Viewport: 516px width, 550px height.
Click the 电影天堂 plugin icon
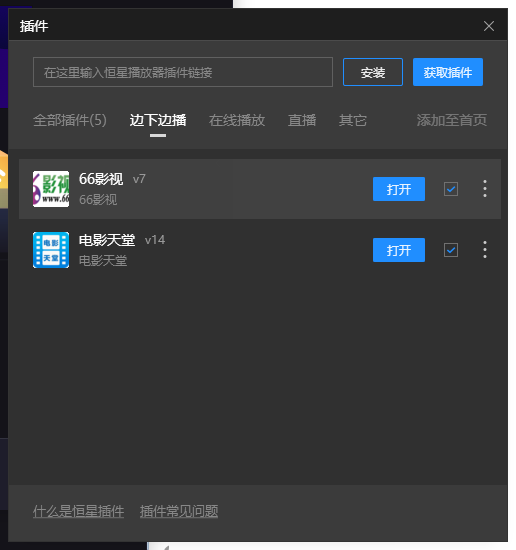click(x=51, y=250)
